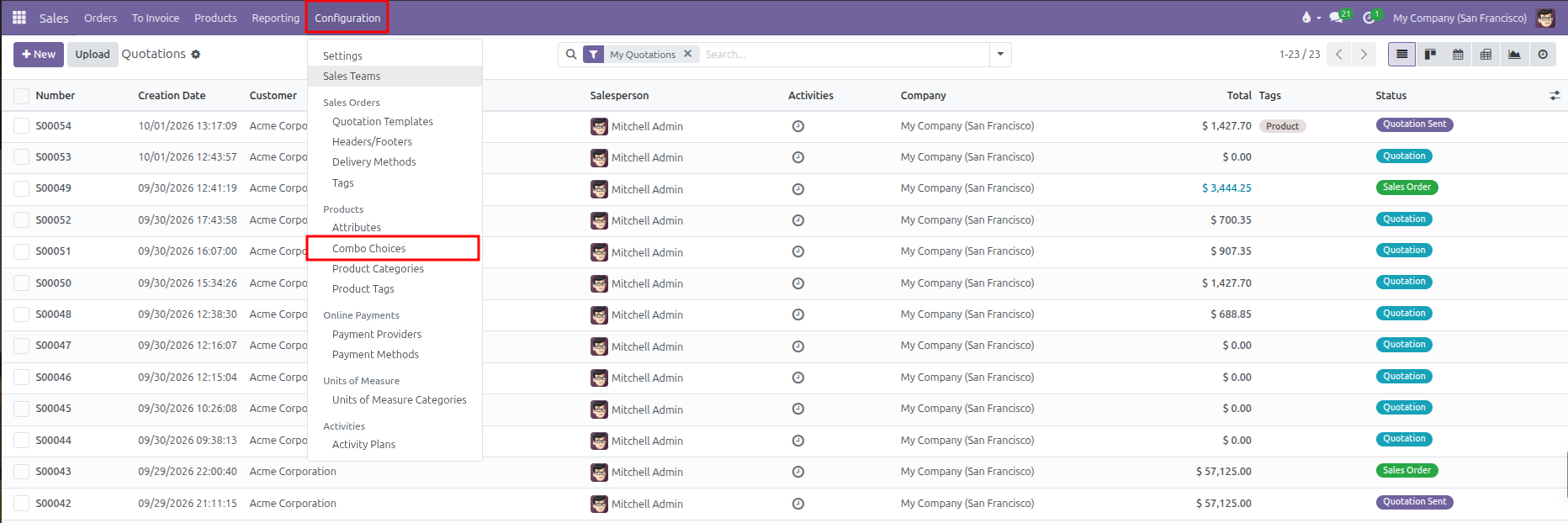Open Payment Providers menu entry
Viewport: 1568px width, 523px height.
coord(395,334)
